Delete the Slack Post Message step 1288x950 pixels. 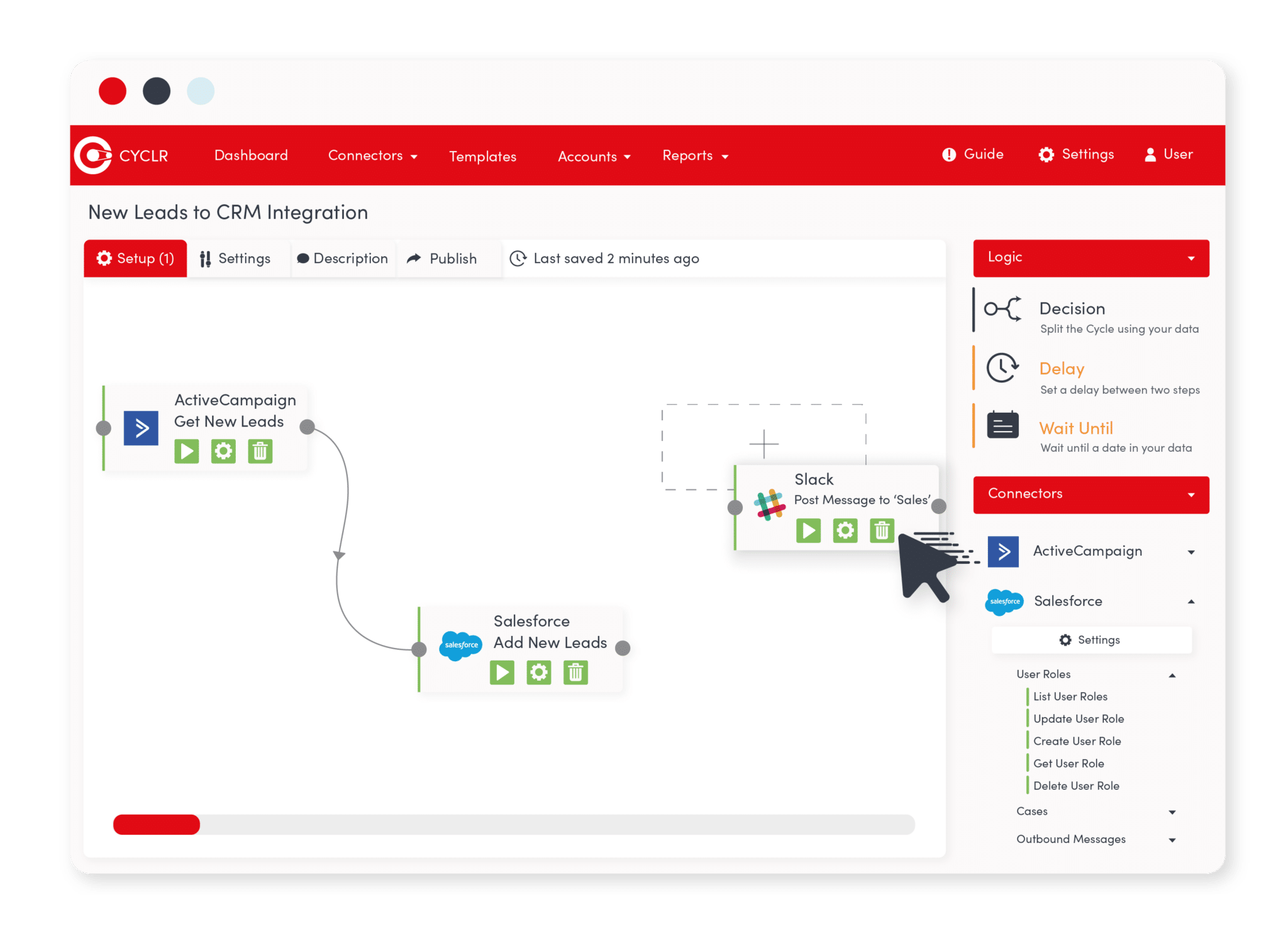pyautogui.click(x=882, y=530)
